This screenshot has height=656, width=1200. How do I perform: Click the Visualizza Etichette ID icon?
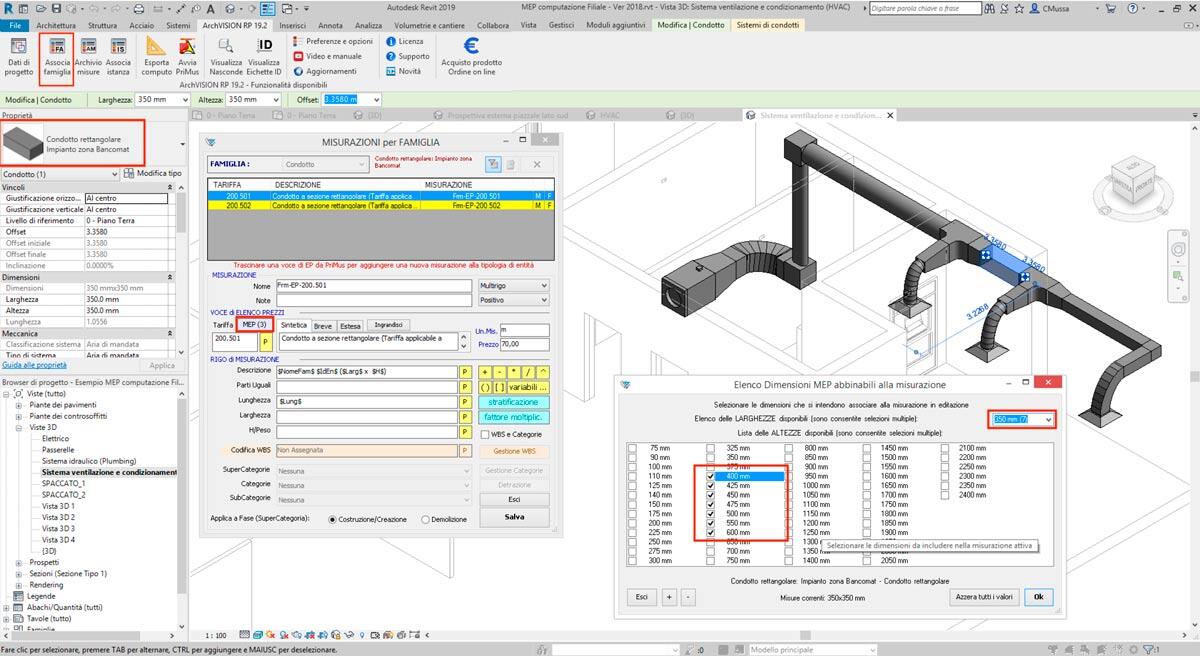tap(264, 57)
